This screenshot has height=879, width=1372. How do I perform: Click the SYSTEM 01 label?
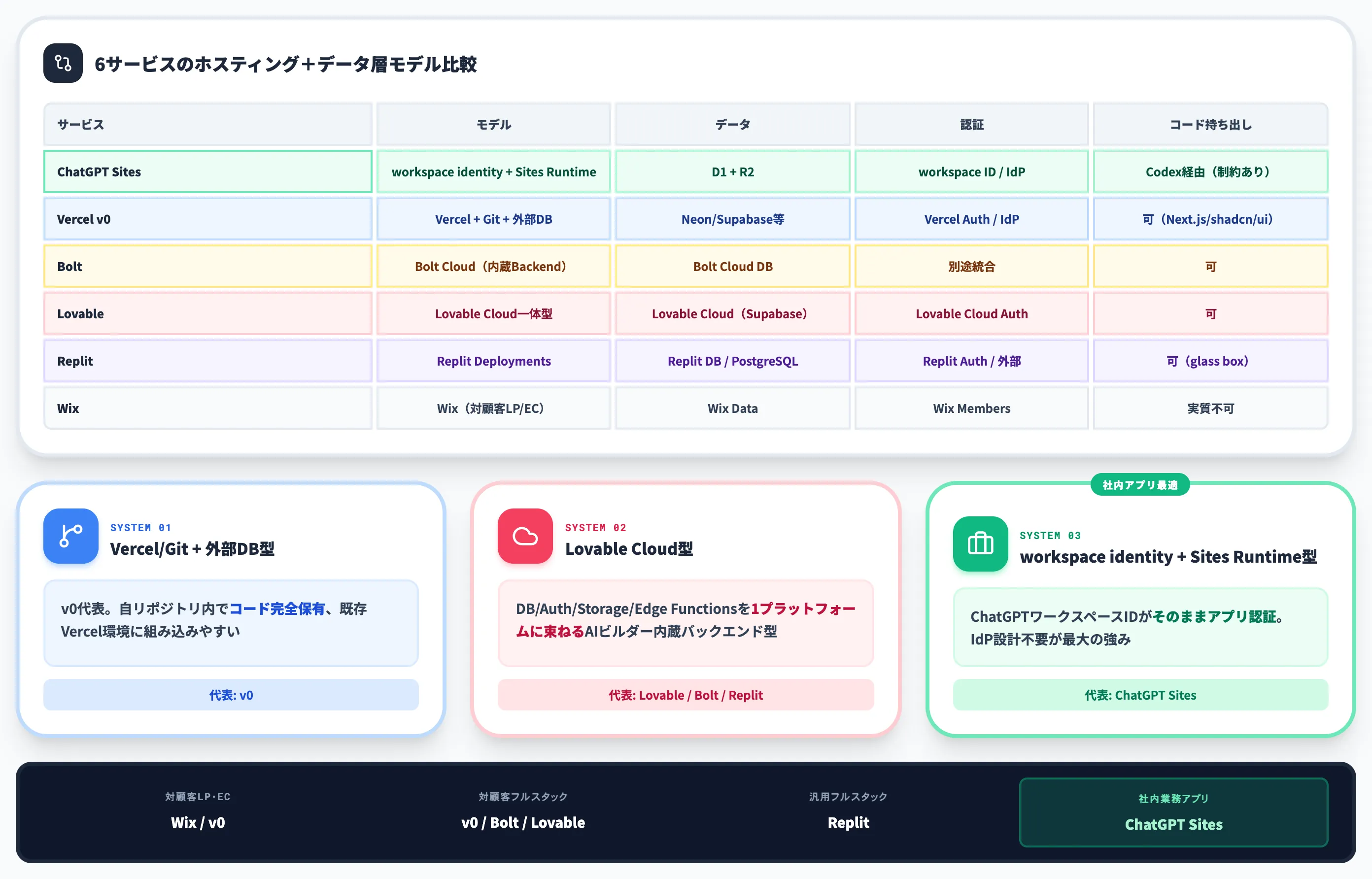click(x=140, y=527)
